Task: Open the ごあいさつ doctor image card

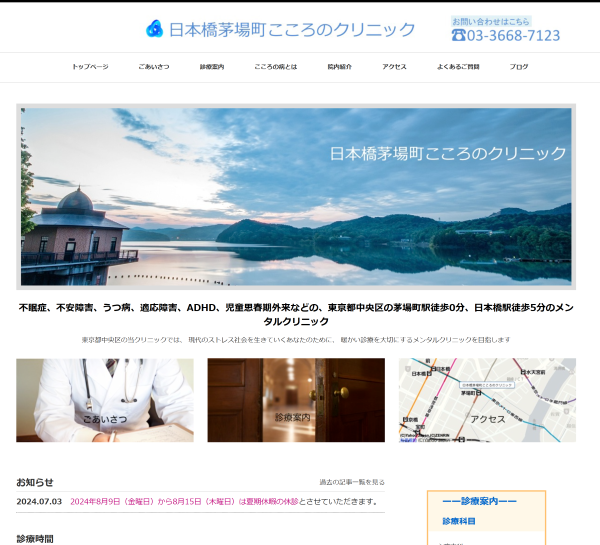Action: [x=105, y=400]
